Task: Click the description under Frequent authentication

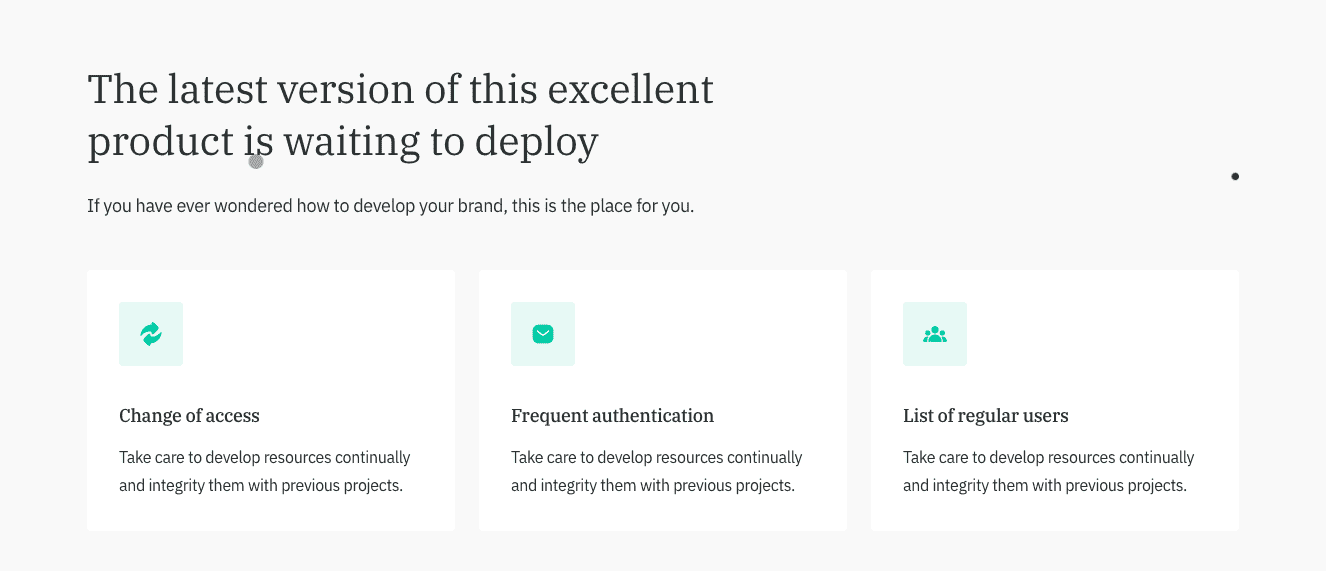Action: coord(656,472)
